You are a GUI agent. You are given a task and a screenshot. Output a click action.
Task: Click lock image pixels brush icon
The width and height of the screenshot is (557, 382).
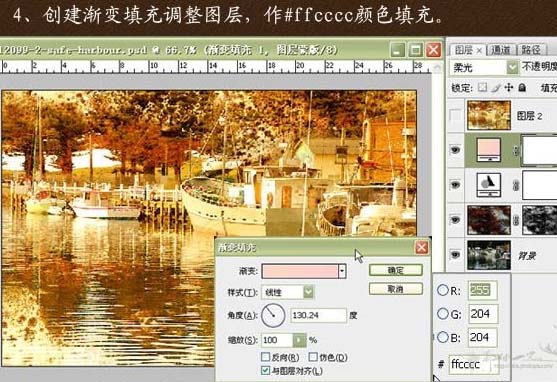pos(496,87)
